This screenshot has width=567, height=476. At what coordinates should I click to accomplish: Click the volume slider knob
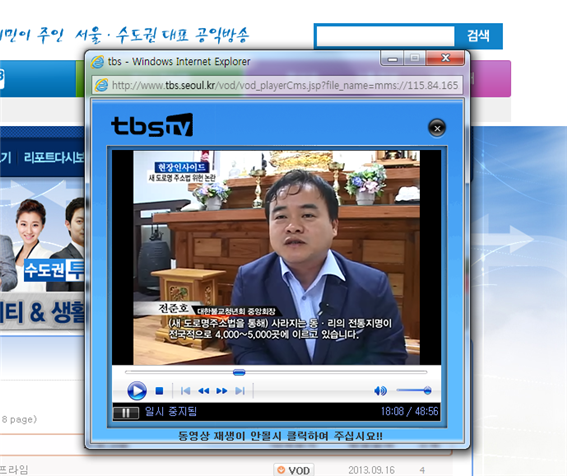pos(427,390)
